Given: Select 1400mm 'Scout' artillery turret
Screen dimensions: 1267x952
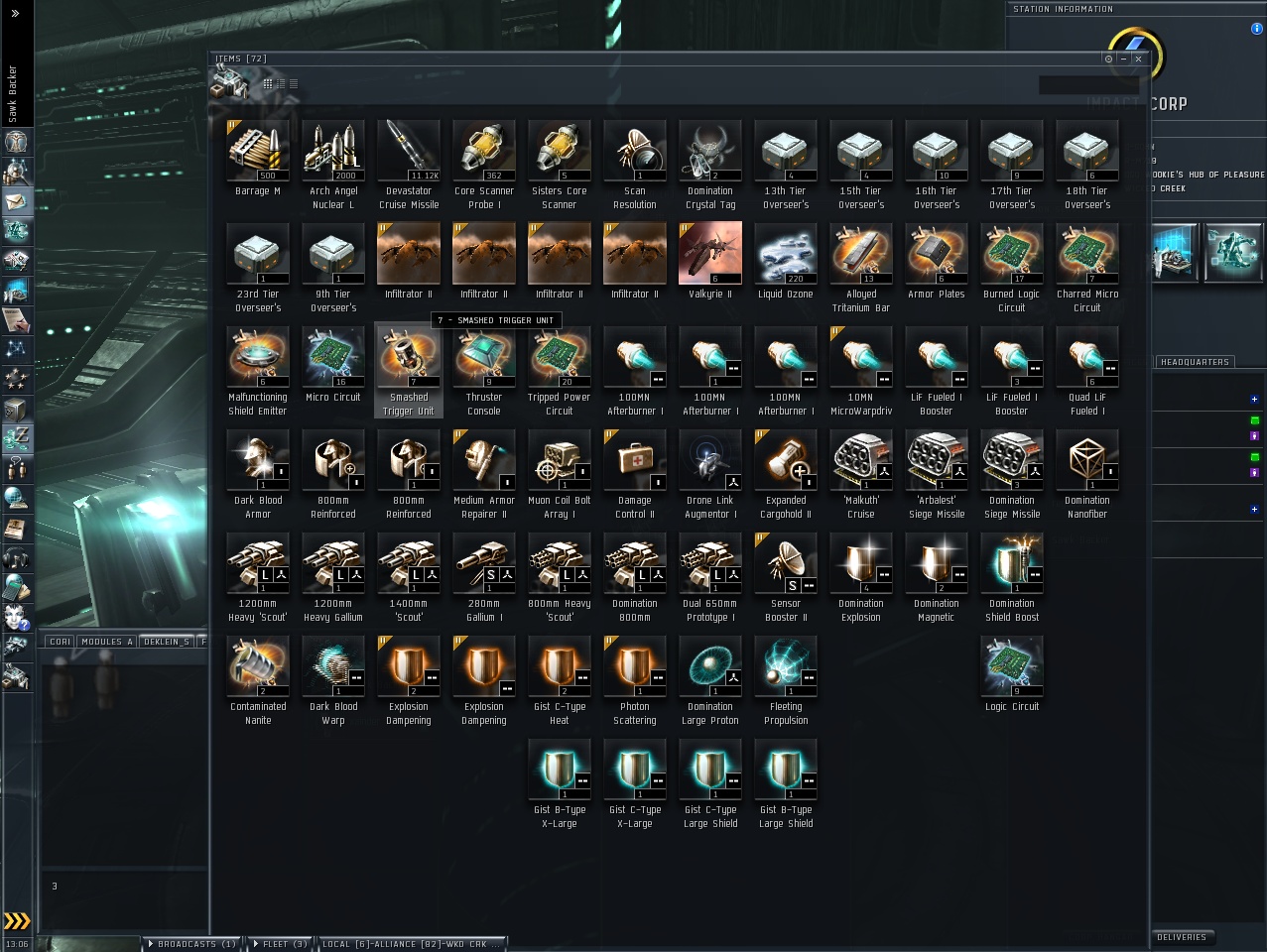Looking at the screenshot, I should point(409,564).
